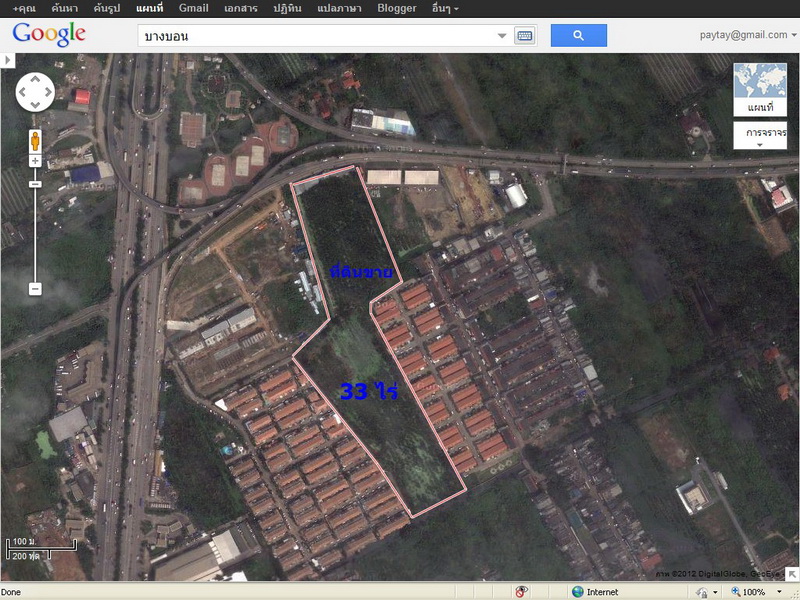The height and width of the screenshot is (600, 800).
Task: Click the zoom out minus button
Action: (x=35, y=288)
